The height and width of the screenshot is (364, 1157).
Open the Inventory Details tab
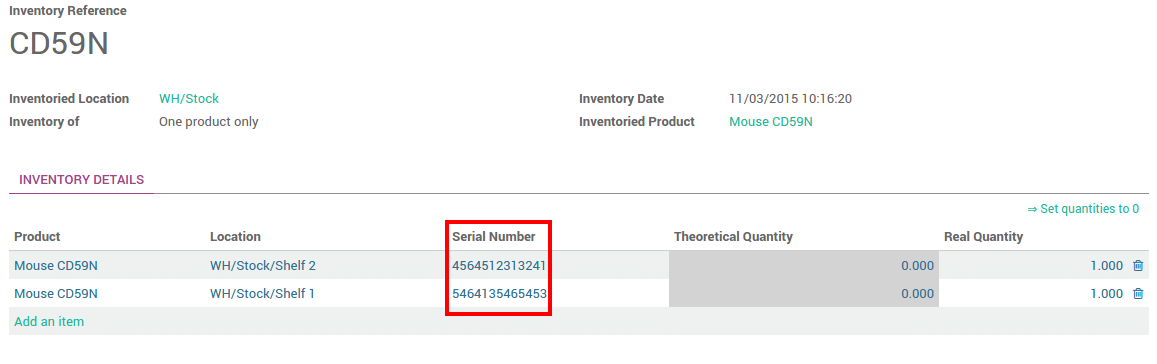81,179
